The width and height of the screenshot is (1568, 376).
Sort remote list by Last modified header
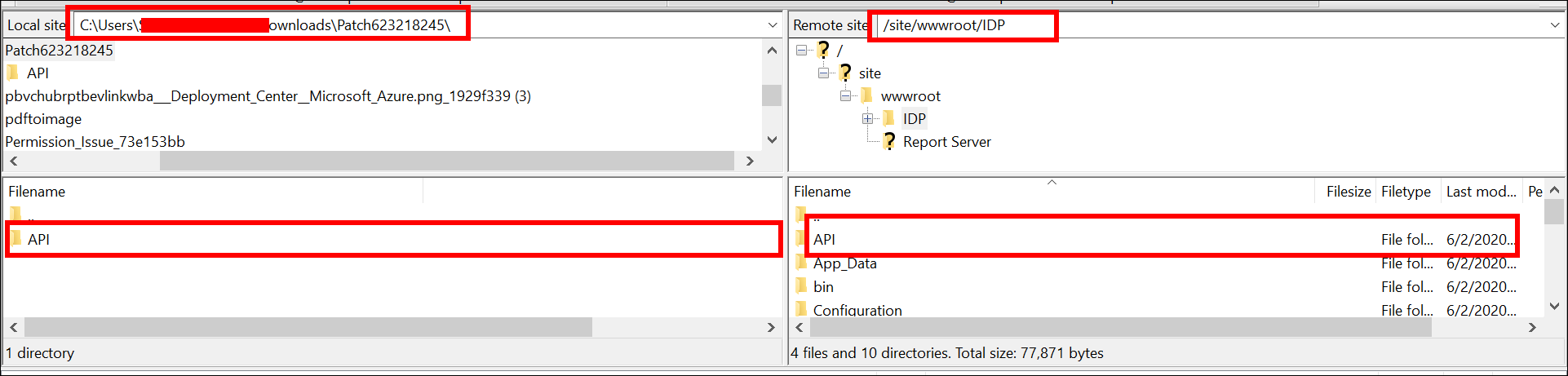tap(1481, 192)
